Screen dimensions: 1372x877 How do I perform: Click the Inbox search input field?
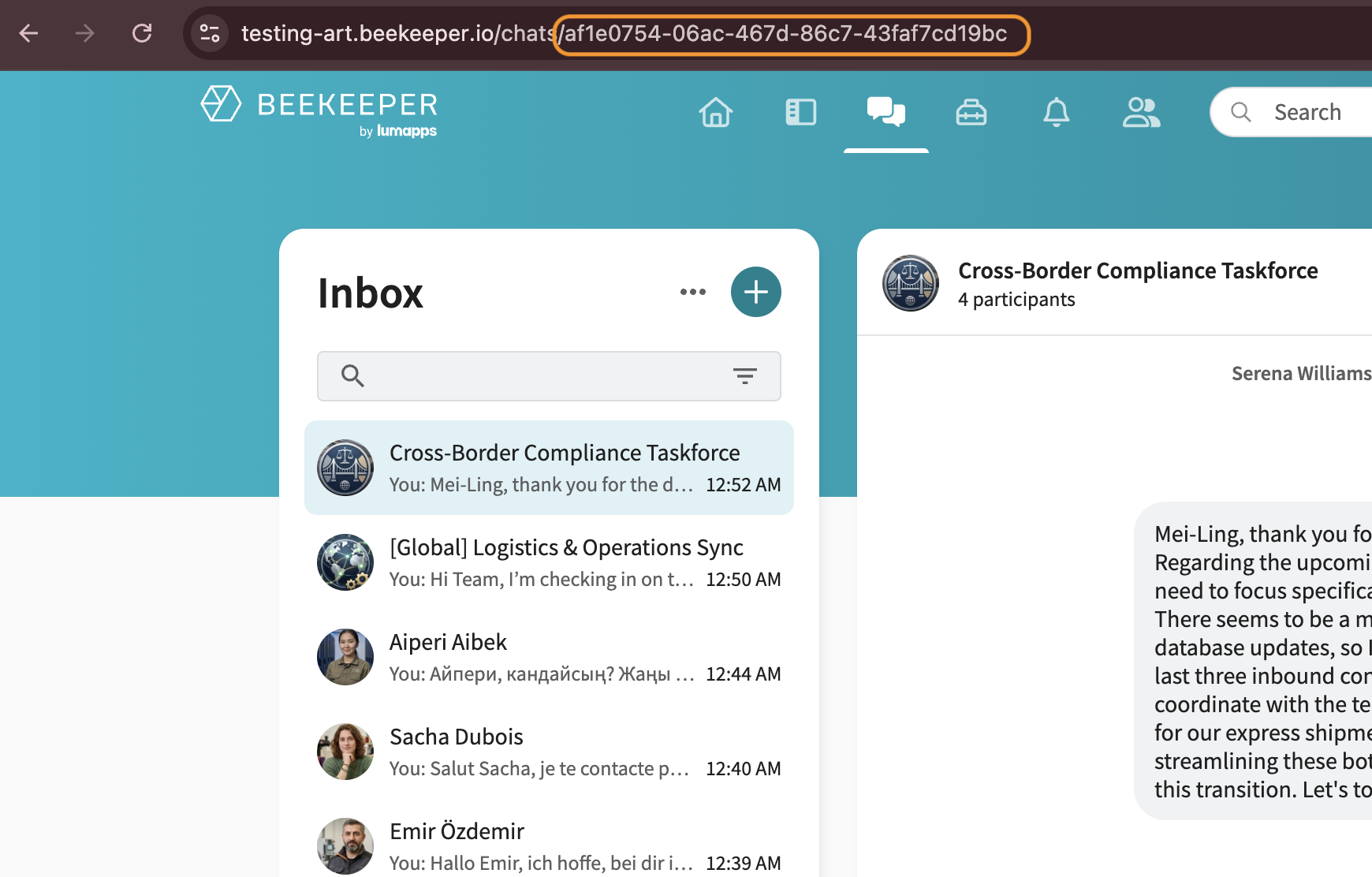(549, 376)
